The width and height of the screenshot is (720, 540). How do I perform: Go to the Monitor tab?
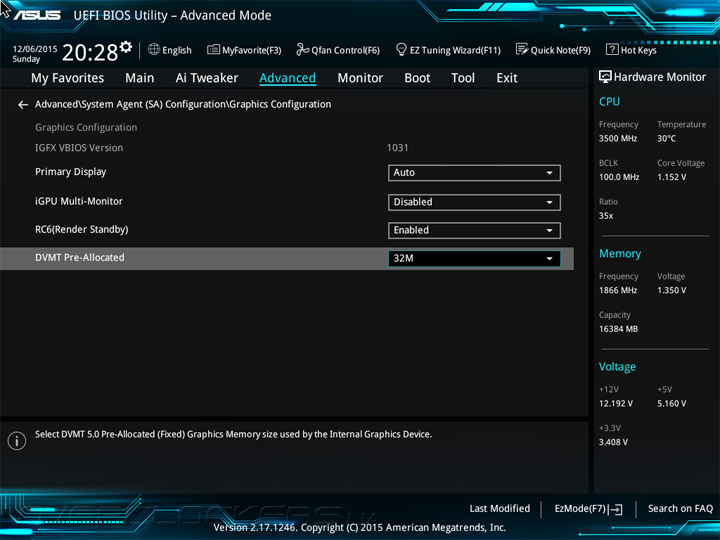coord(360,78)
